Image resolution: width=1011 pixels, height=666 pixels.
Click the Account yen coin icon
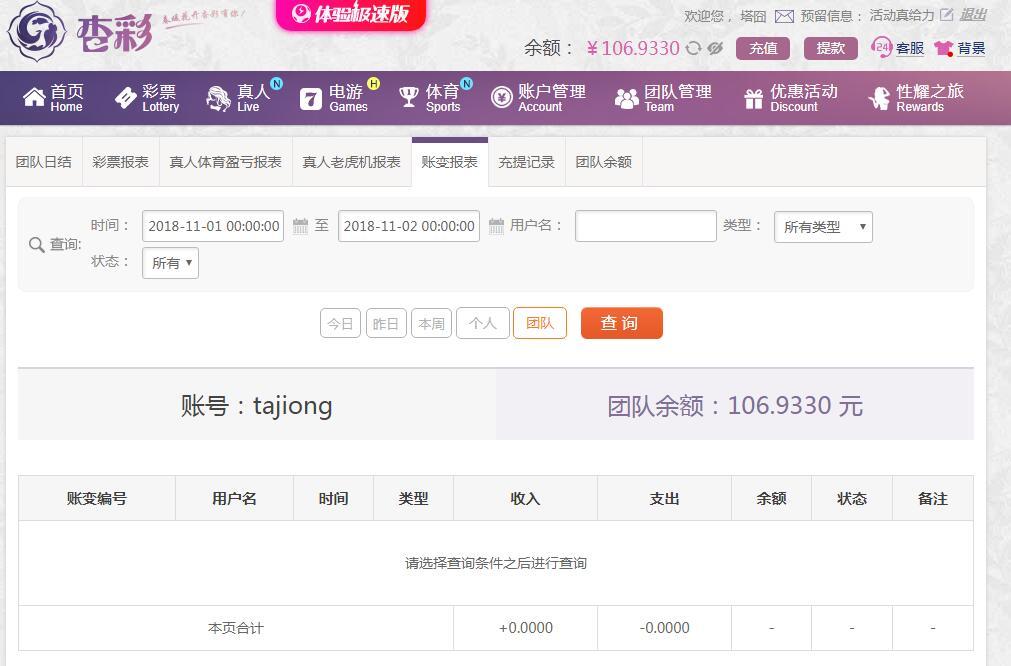click(x=502, y=98)
